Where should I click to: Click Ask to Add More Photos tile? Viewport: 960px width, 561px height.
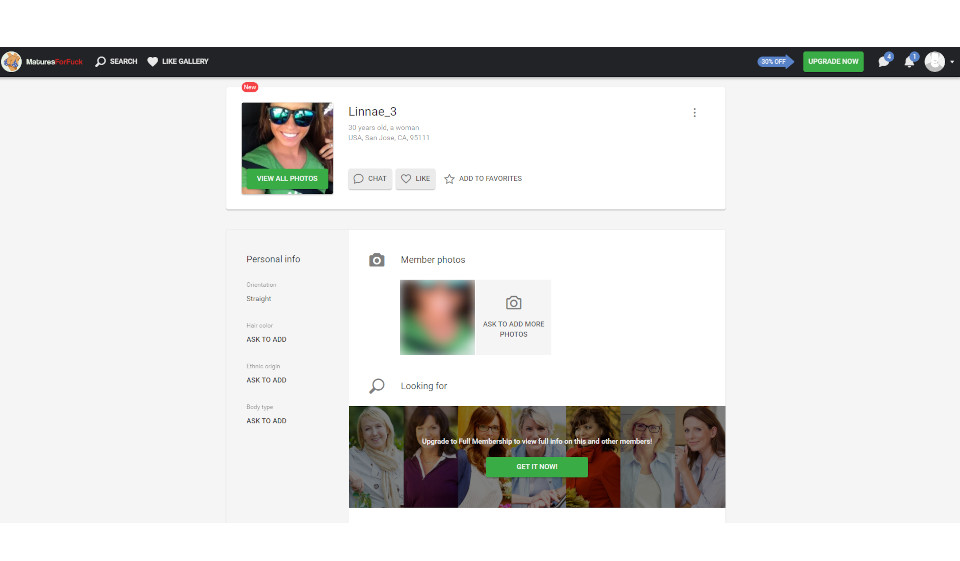click(513, 317)
